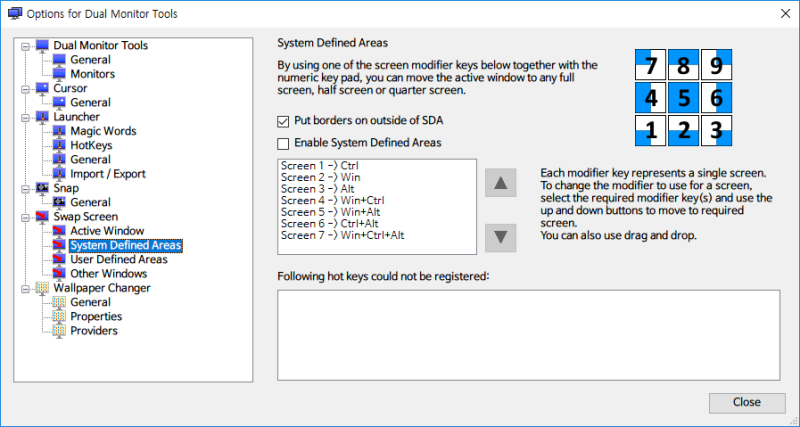Click numpad diagram key 7

click(651, 65)
